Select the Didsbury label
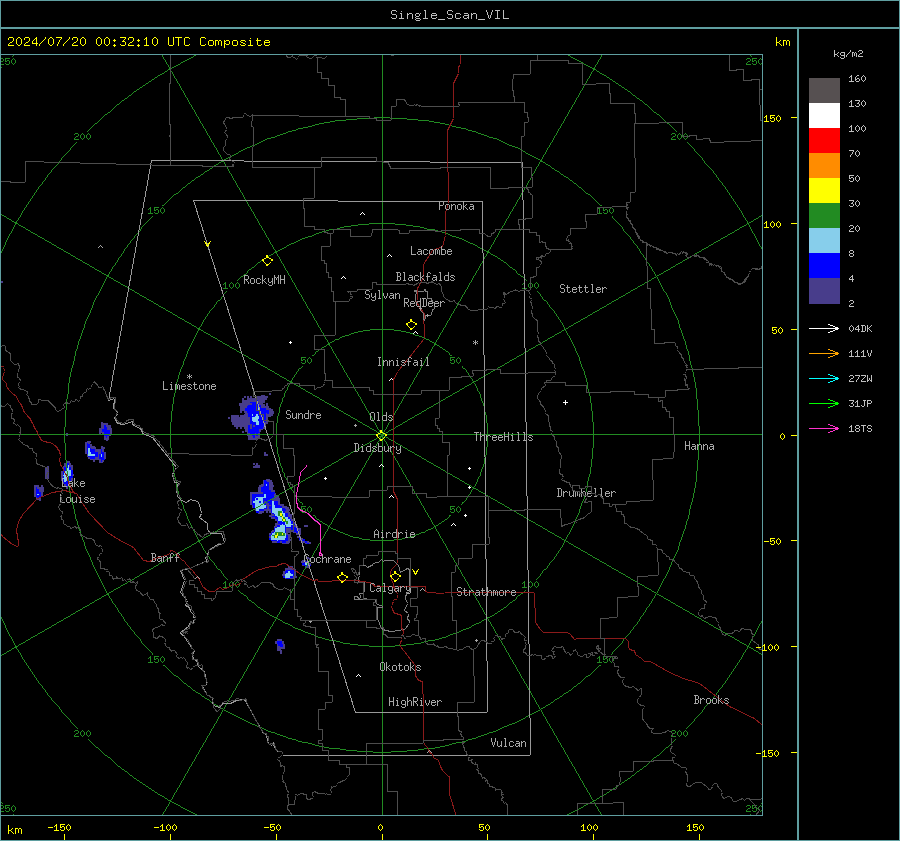Screen dimensions: 900x841 coord(377,448)
